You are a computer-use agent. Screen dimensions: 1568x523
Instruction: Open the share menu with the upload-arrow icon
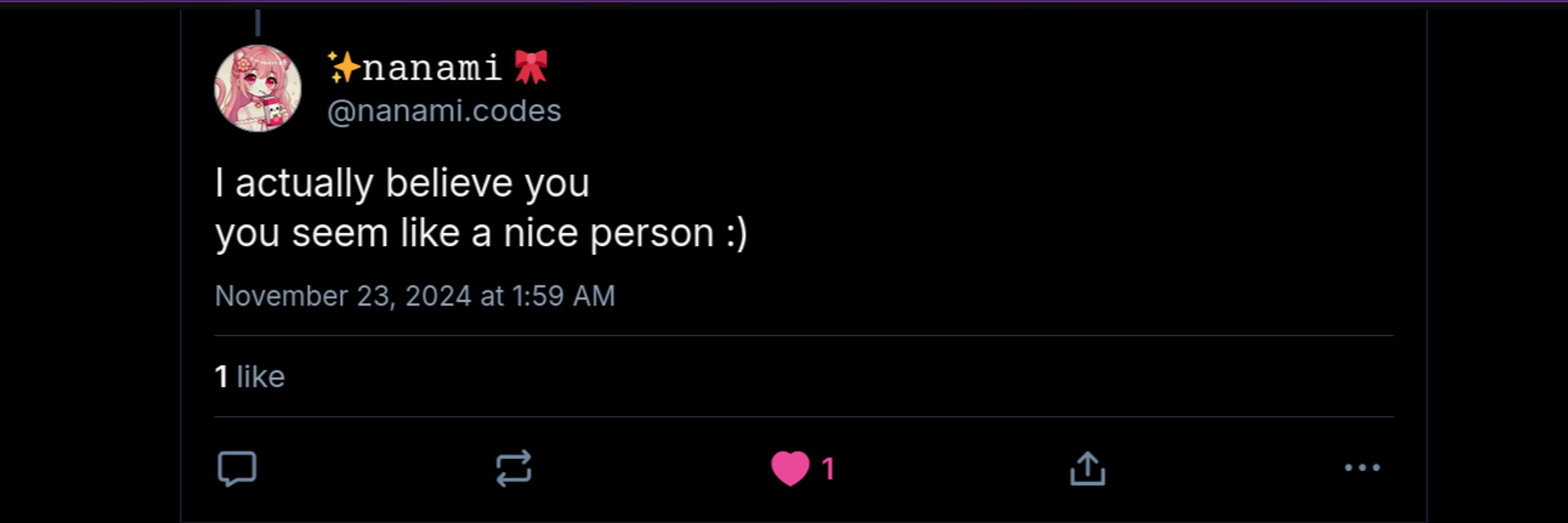click(1088, 468)
